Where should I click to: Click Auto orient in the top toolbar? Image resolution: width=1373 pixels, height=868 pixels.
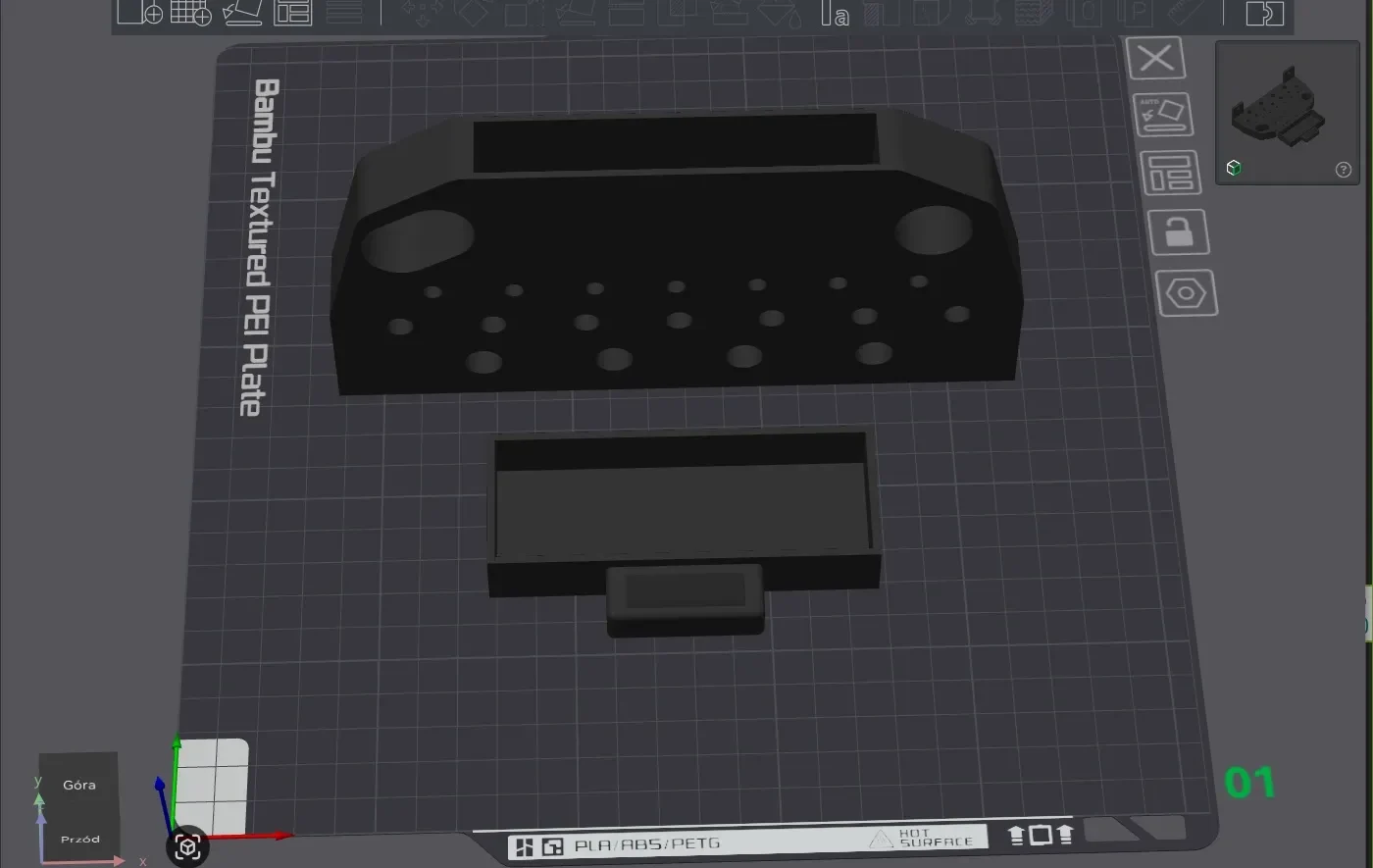pyautogui.click(x=242, y=12)
